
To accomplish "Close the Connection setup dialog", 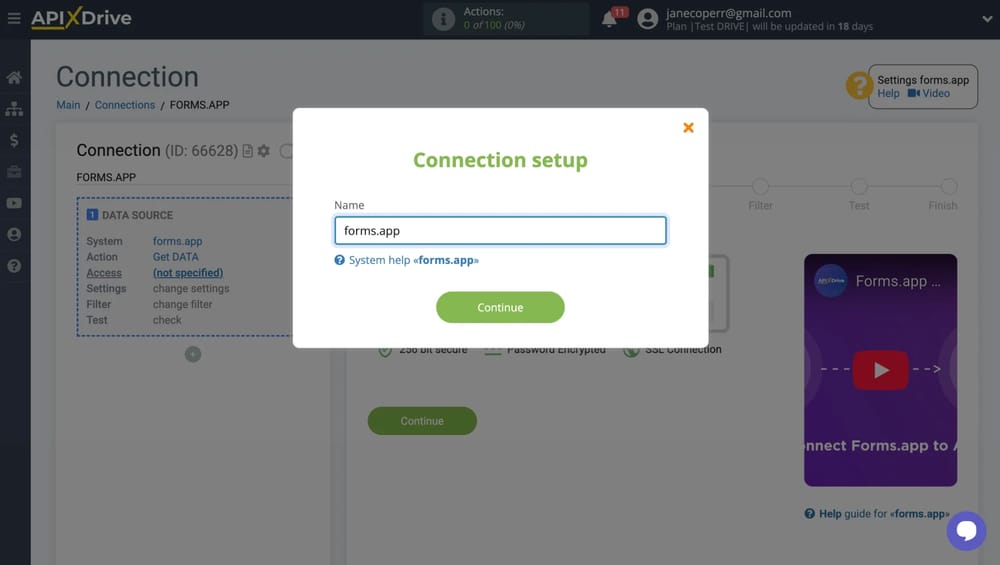I will pos(688,127).
